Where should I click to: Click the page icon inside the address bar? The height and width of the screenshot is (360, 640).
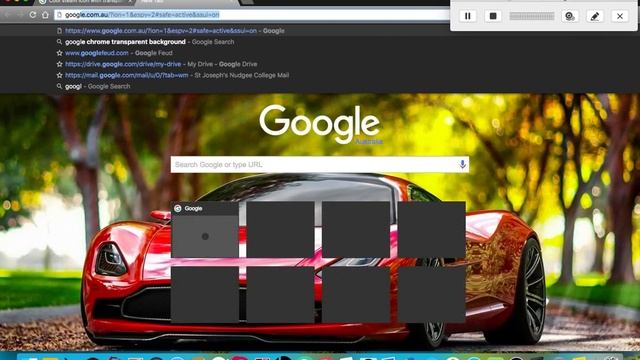[60, 15]
